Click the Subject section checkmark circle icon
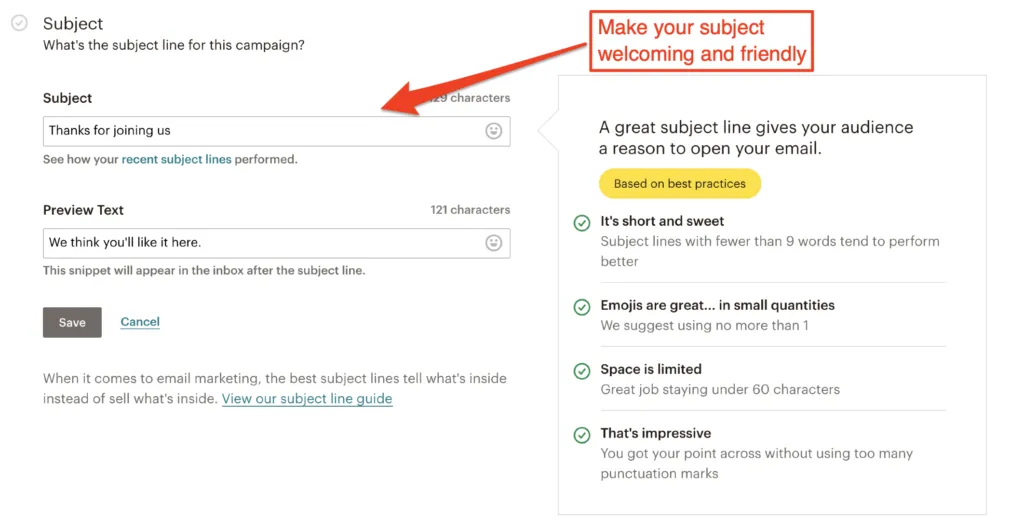Viewport: 1024px width, 521px height. [x=20, y=23]
